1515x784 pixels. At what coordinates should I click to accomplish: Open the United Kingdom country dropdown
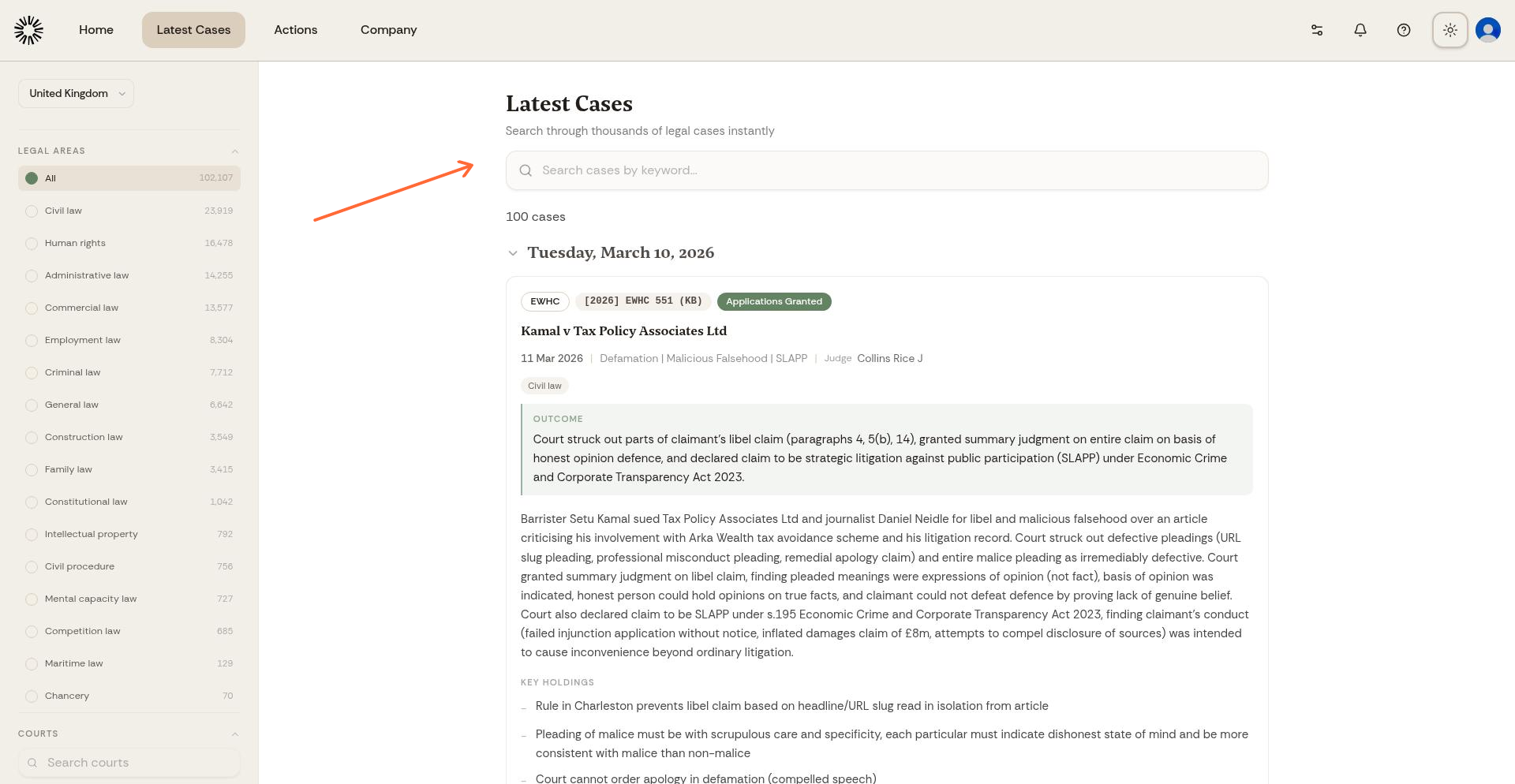[x=76, y=93]
